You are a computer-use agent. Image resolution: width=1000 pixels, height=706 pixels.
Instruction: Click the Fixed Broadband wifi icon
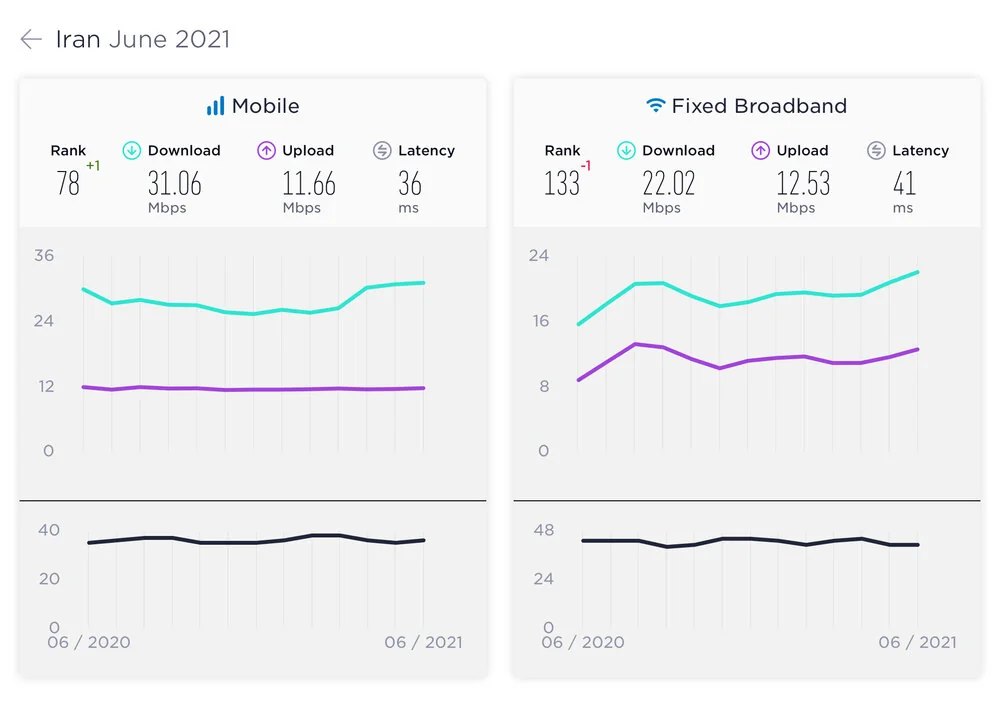pos(656,106)
